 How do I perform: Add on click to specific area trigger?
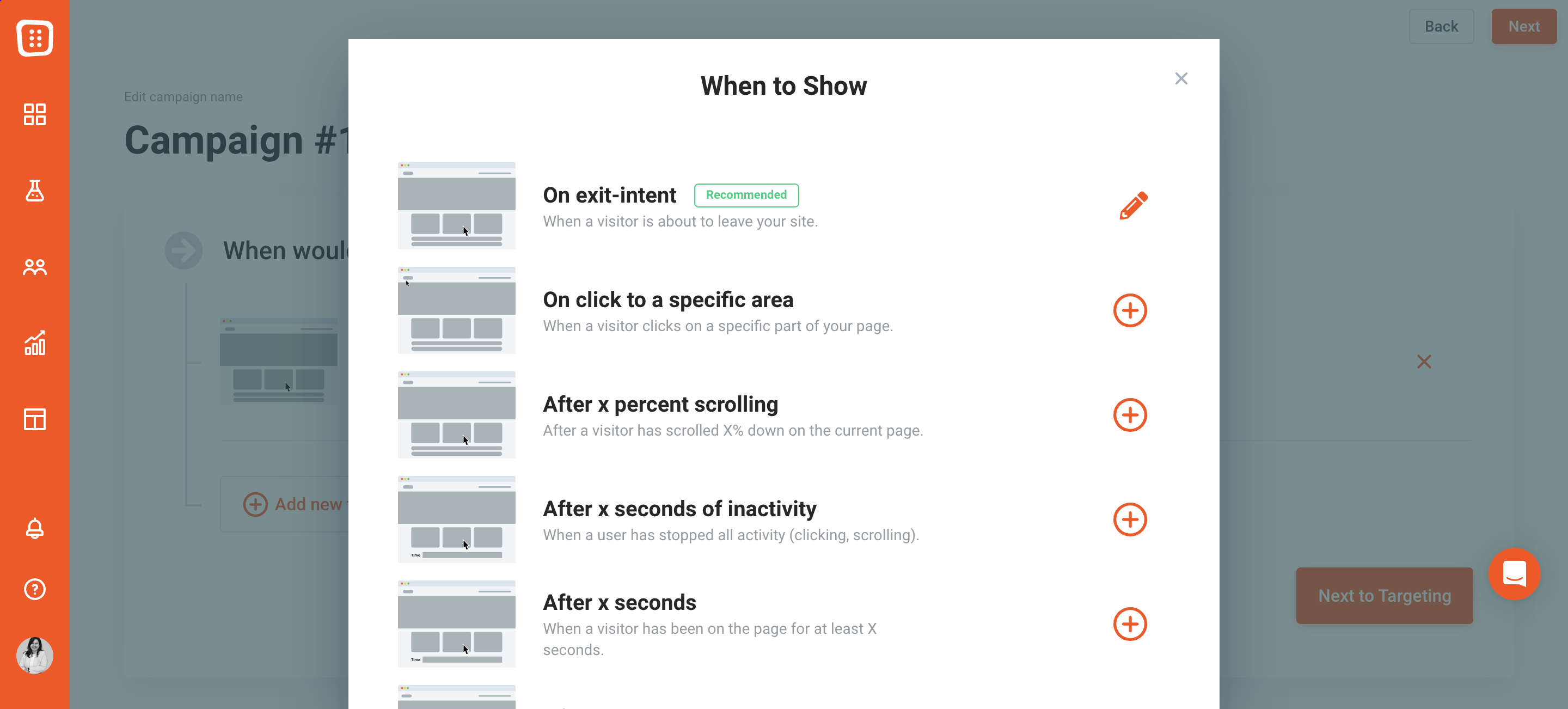click(1130, 310)
